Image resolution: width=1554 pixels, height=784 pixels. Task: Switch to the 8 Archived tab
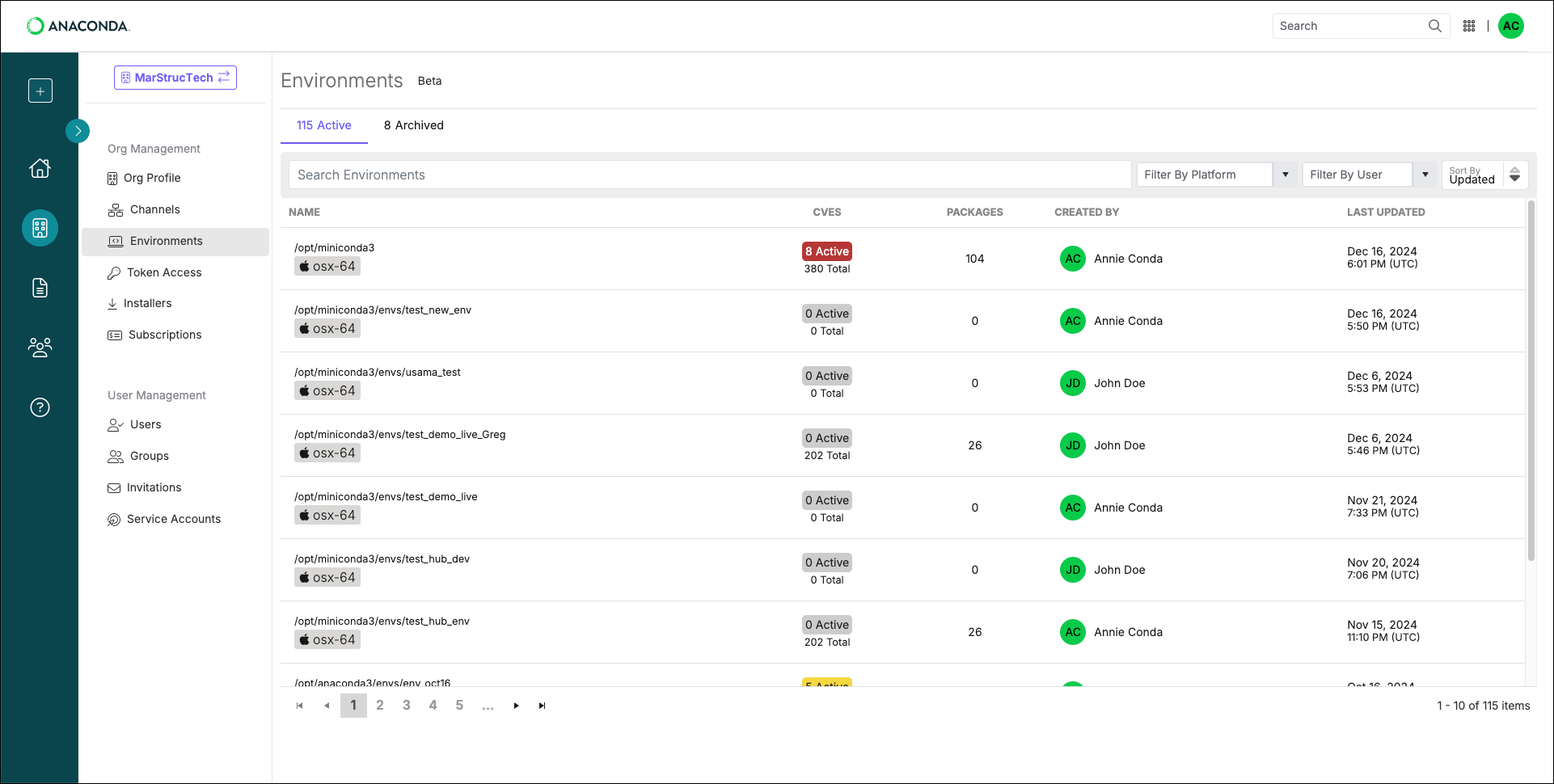414,125
